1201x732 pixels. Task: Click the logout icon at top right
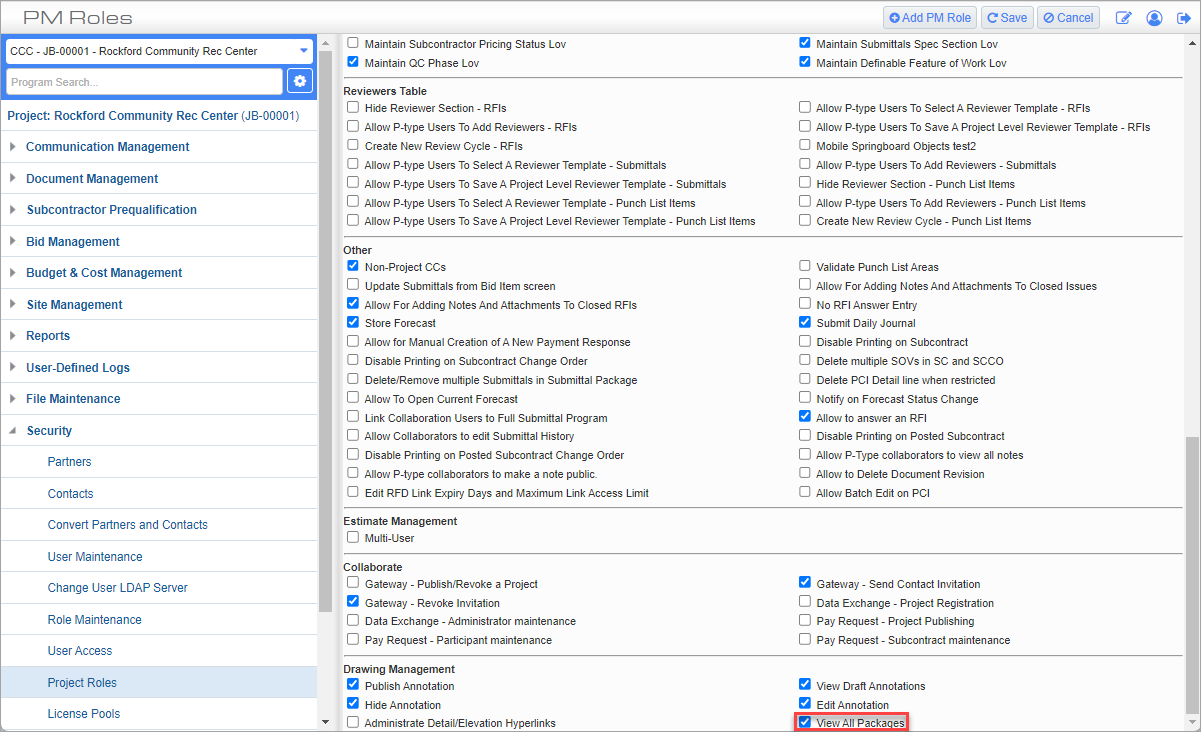1183,18
